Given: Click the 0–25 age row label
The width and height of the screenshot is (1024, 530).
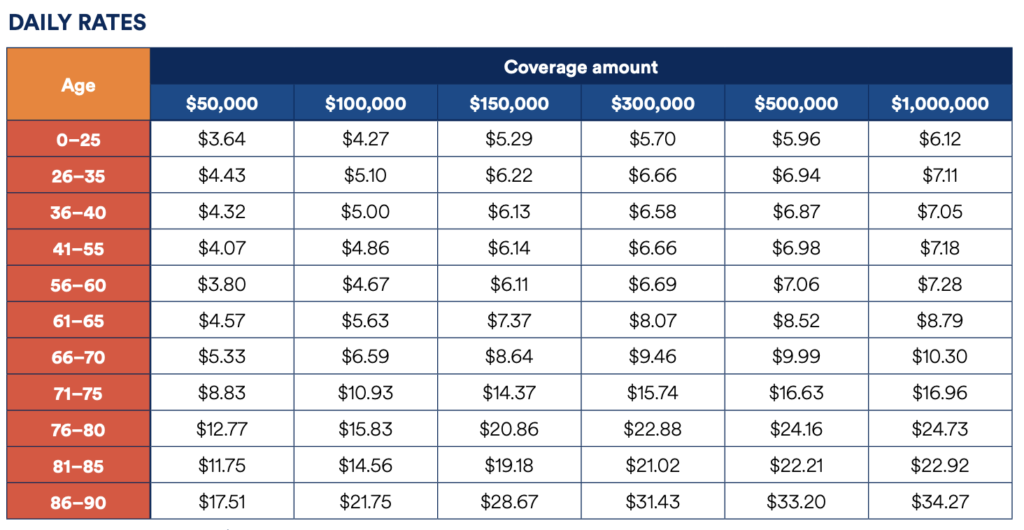Looking at the screenshot, I should click(78, 139).
